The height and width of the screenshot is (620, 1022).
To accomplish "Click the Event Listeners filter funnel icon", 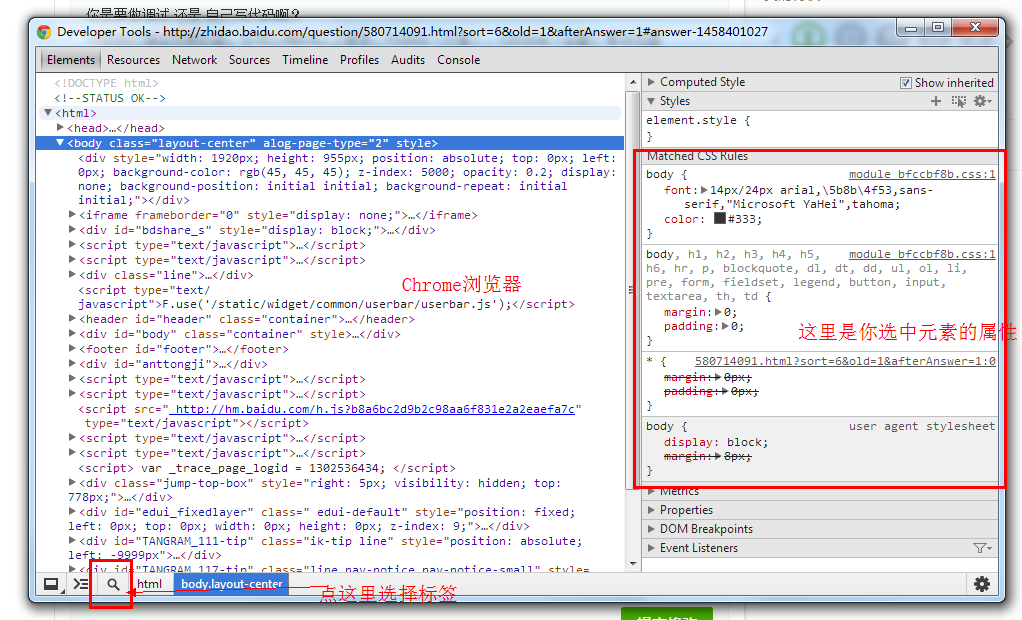I will pyautogui.click(x=982, y=548).
